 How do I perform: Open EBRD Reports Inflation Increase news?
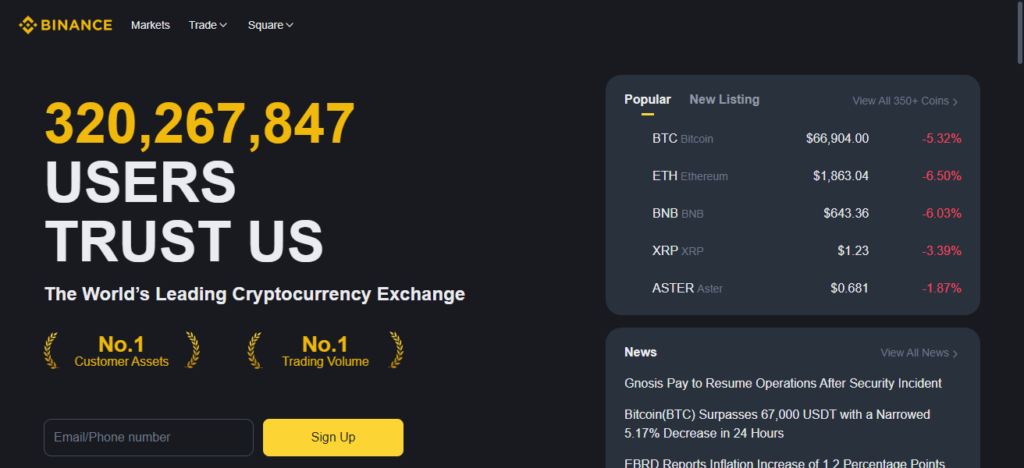pos(785,462)
